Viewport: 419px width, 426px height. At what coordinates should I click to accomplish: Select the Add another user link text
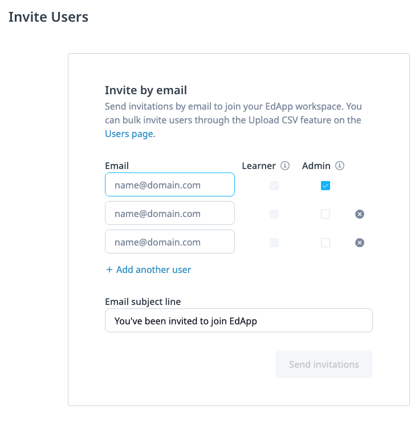pyautogui.click(x=153, y=270)
